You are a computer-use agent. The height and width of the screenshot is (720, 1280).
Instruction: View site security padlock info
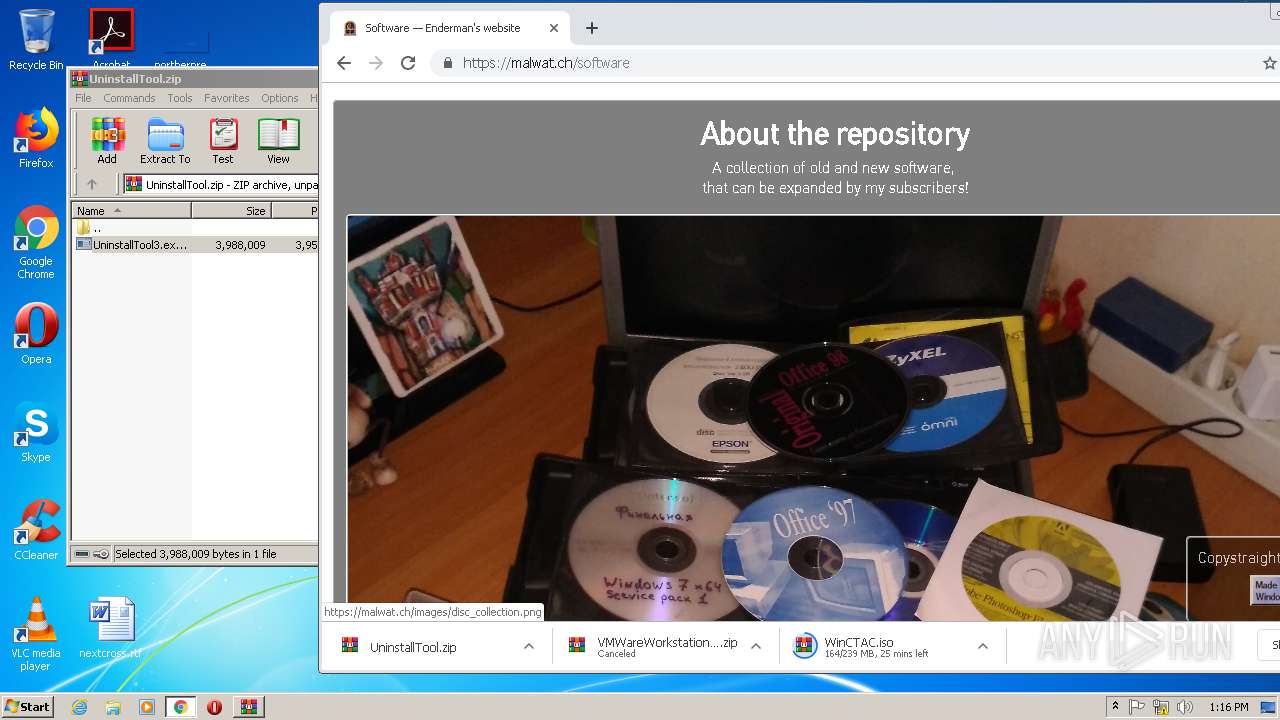click(447, 63)
